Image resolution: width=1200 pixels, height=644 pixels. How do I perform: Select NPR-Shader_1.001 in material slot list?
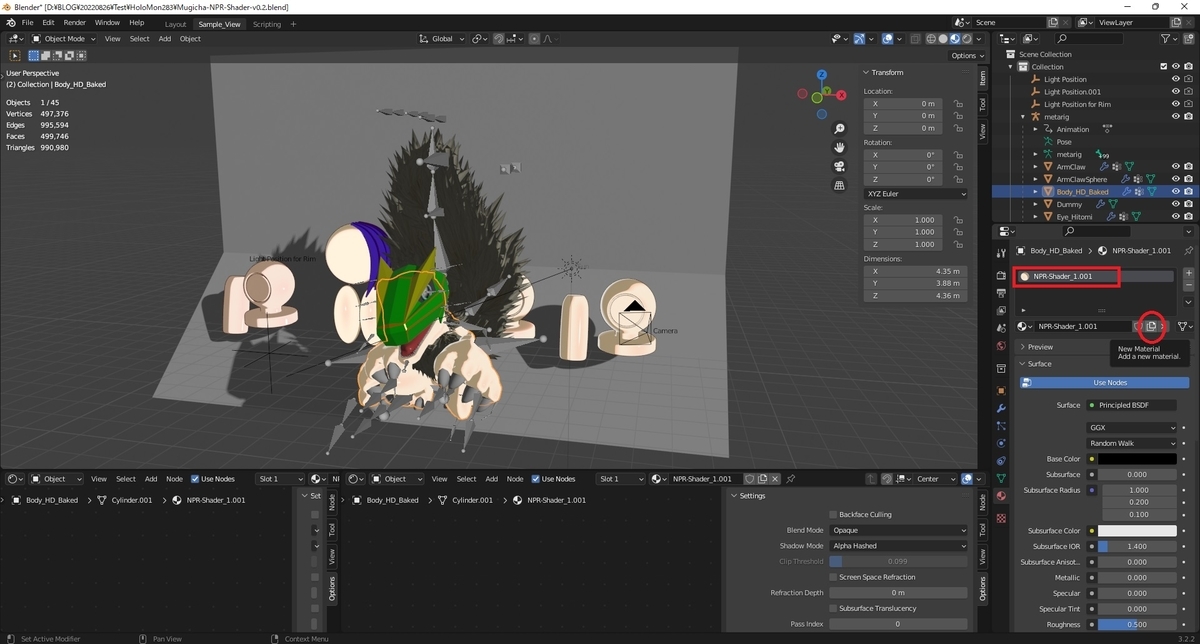tap(1096, 276)
